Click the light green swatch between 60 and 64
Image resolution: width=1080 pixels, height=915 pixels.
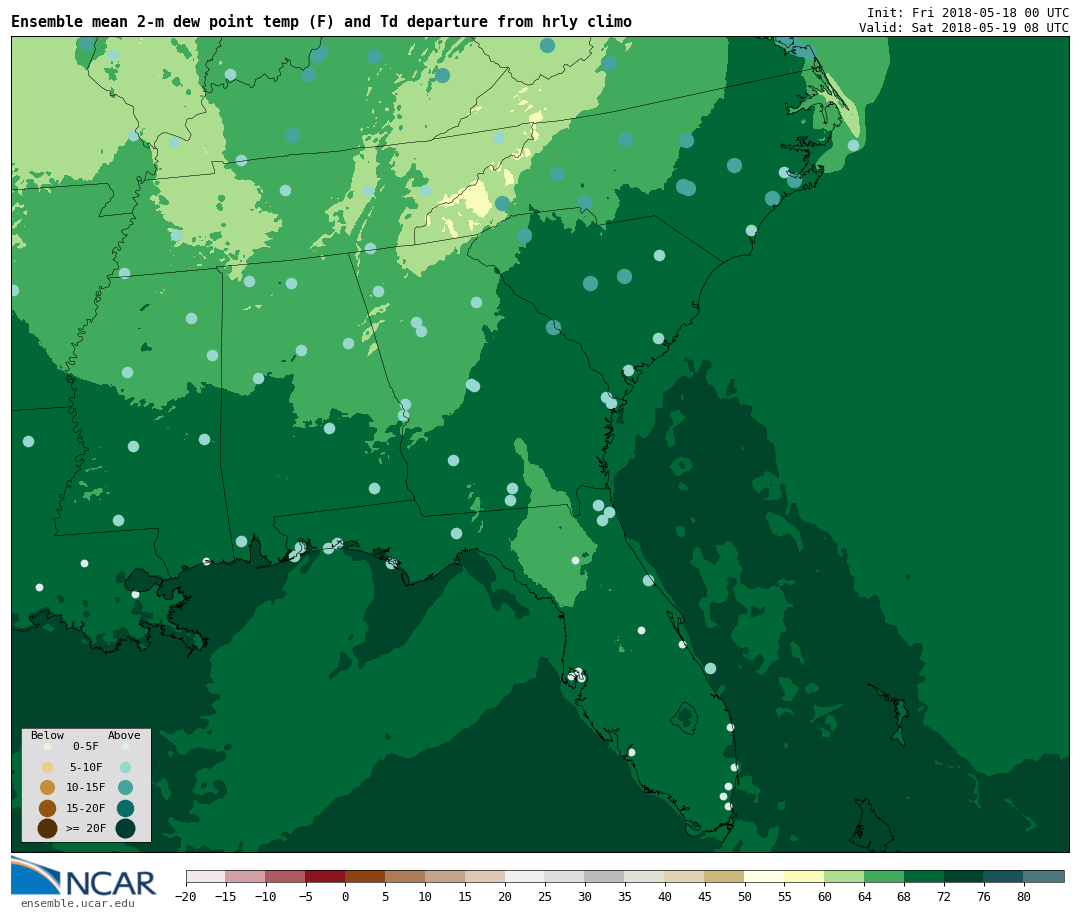[x=844, y=876]
